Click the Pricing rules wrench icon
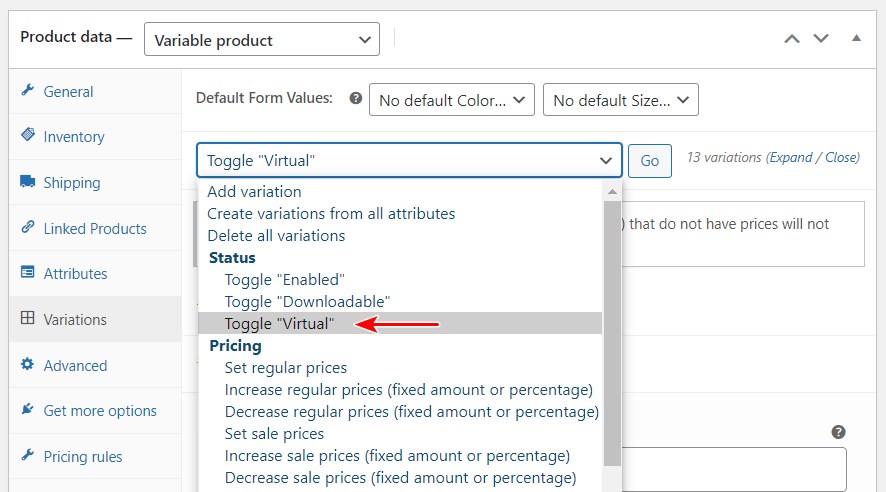This screenshot has height=492, width=886. pyautogui.click(x=27, y=455)
